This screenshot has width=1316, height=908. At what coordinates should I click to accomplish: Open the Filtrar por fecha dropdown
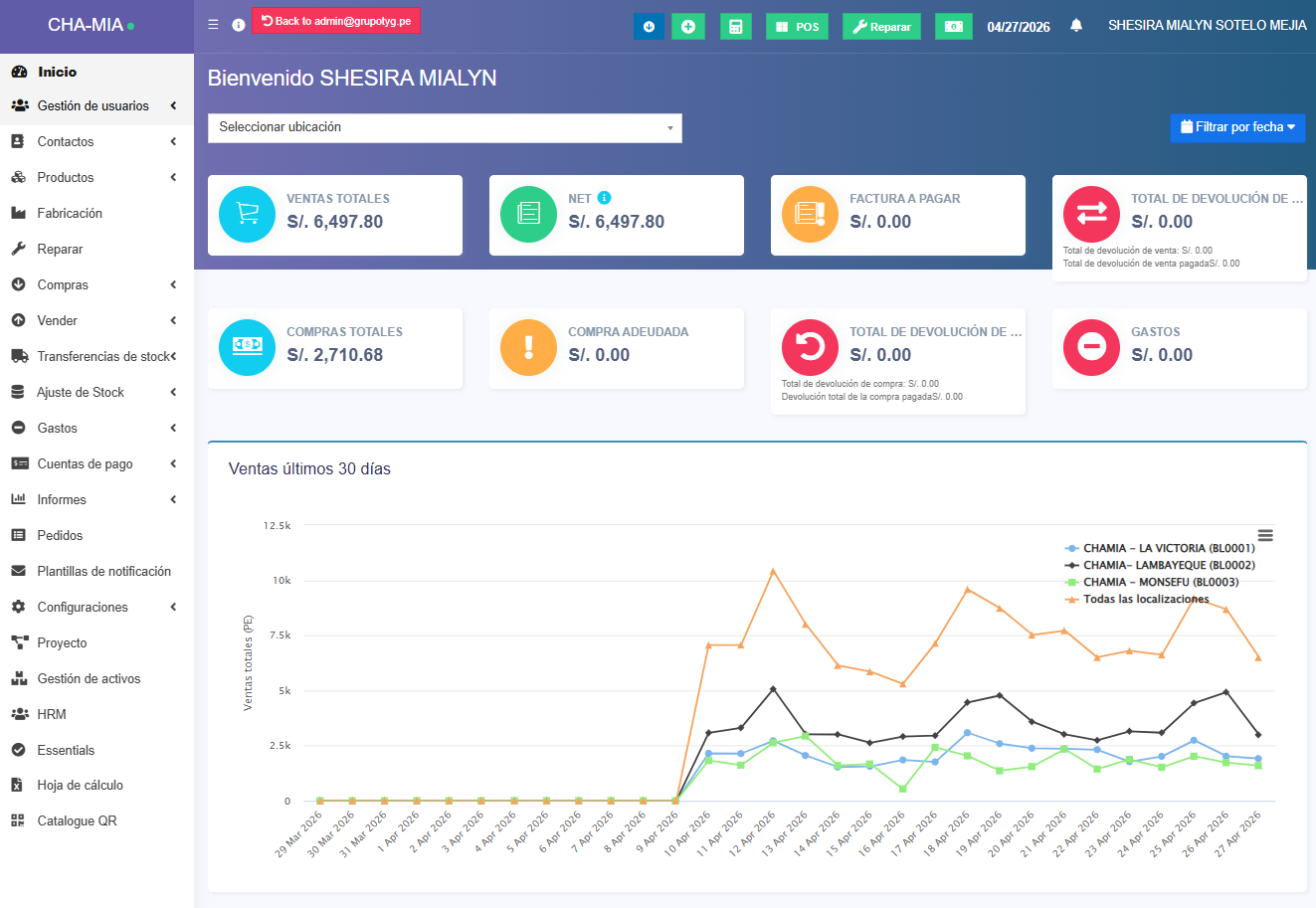tap(1237, 127)
